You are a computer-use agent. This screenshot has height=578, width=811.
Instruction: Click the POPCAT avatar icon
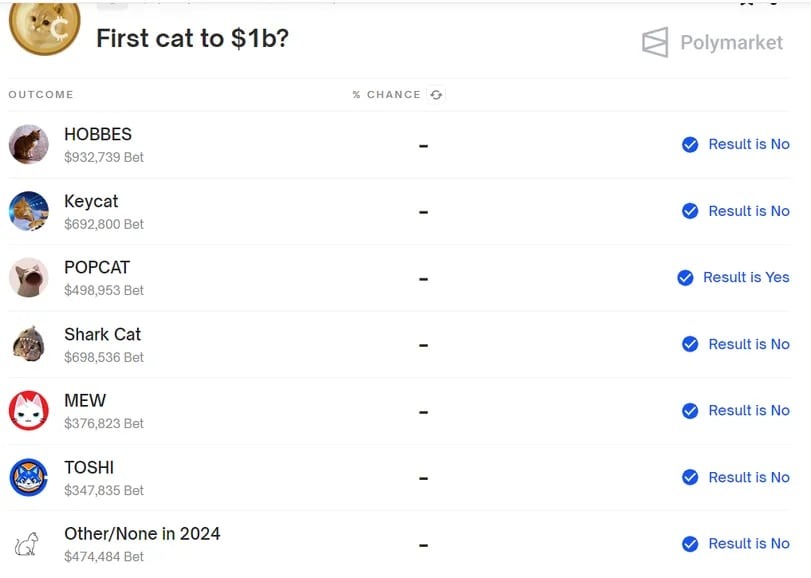(x=29, y=278)
